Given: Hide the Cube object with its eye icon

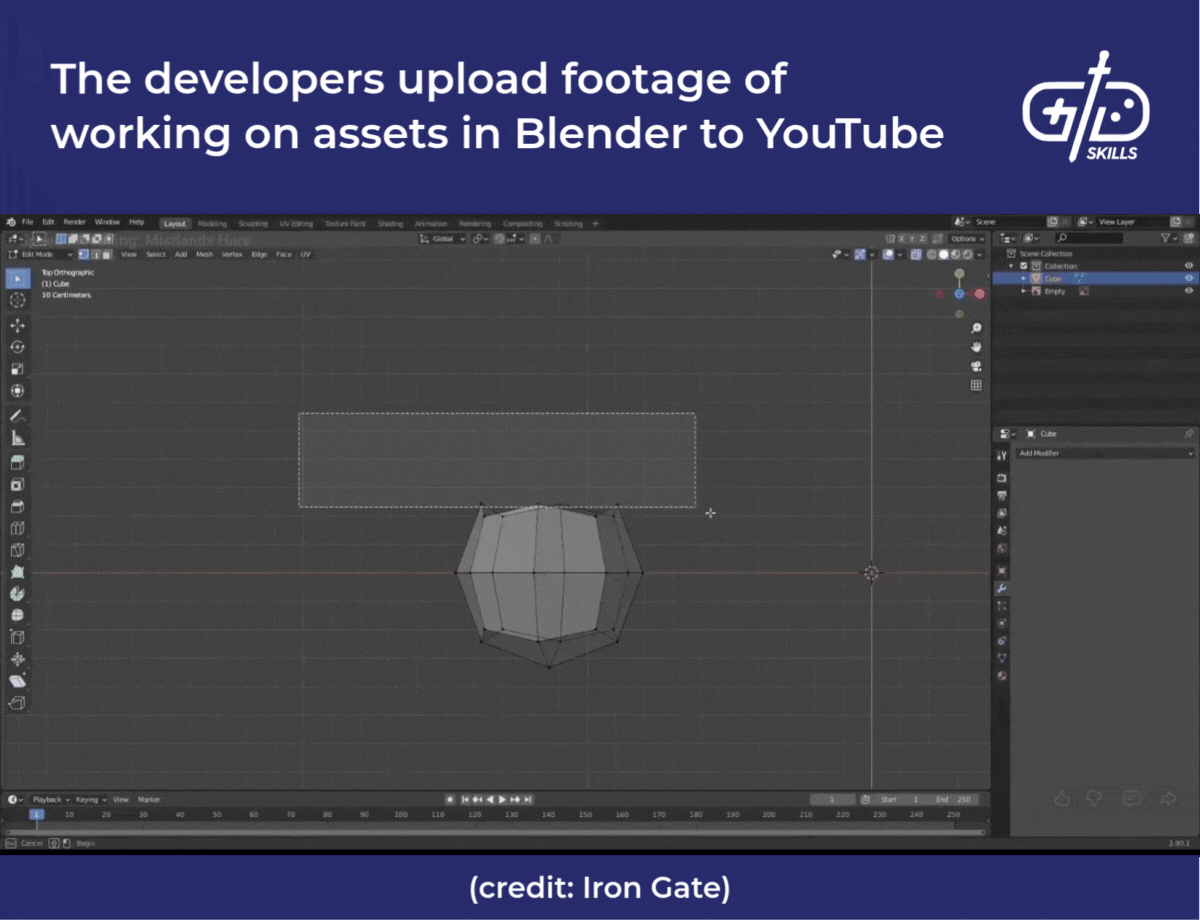Looking at the screenshot, I should [1189, 278].
